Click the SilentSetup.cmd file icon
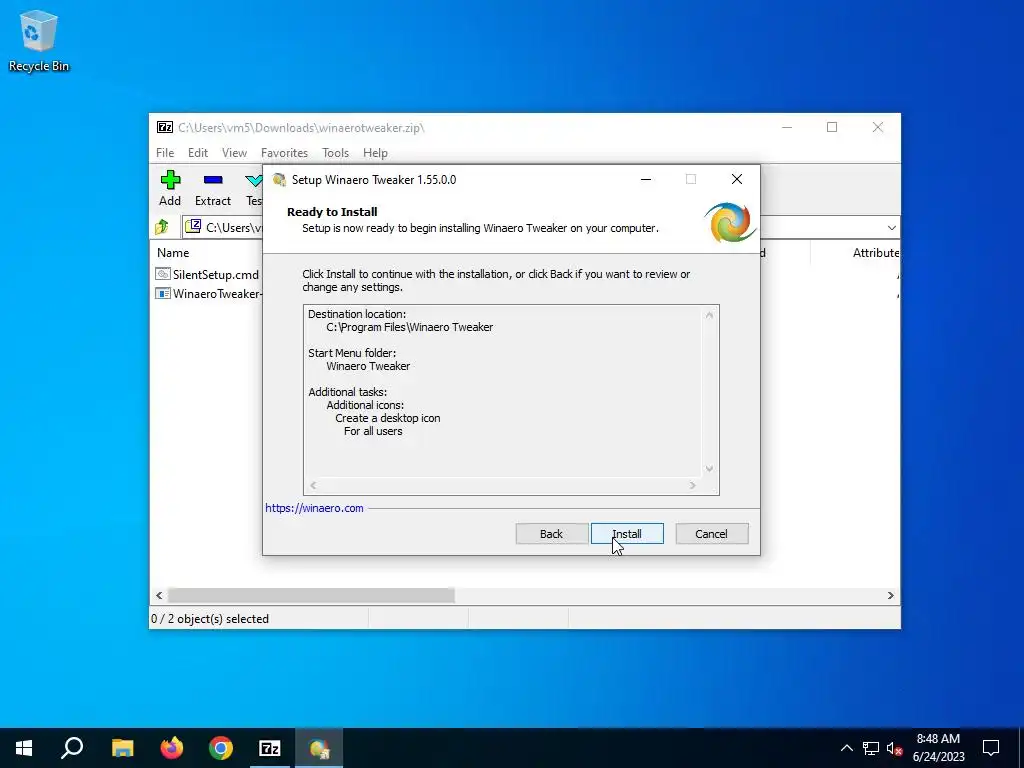This screenshot has height=768, width=1024. point(163,274)
